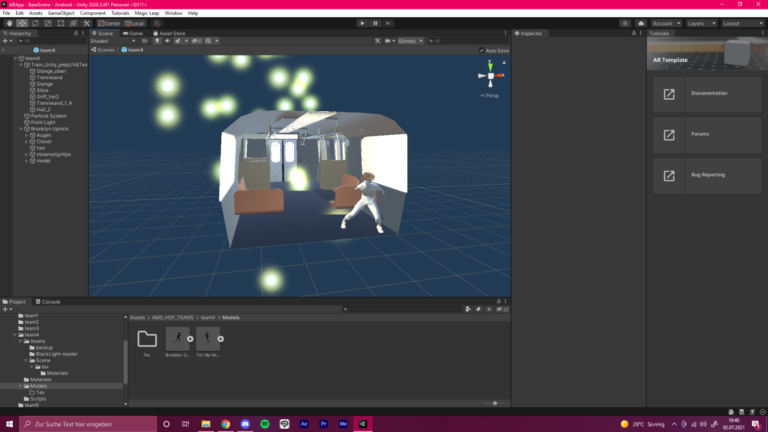Select the Hand tool
This screenshot has width=768, height=432.
click(8, 22)
